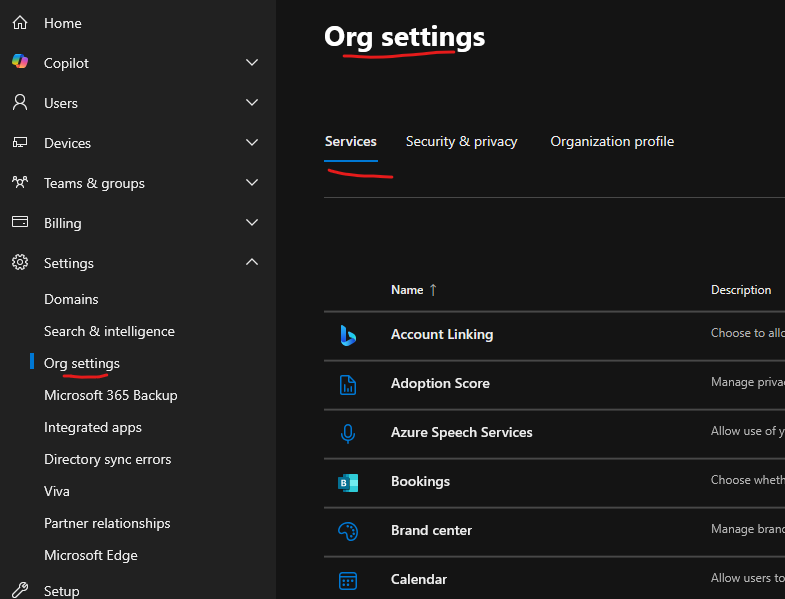This screenshot has height=599, width=785.
Task: Collapse the Settings menu chevron
Action: coord(252,262)
